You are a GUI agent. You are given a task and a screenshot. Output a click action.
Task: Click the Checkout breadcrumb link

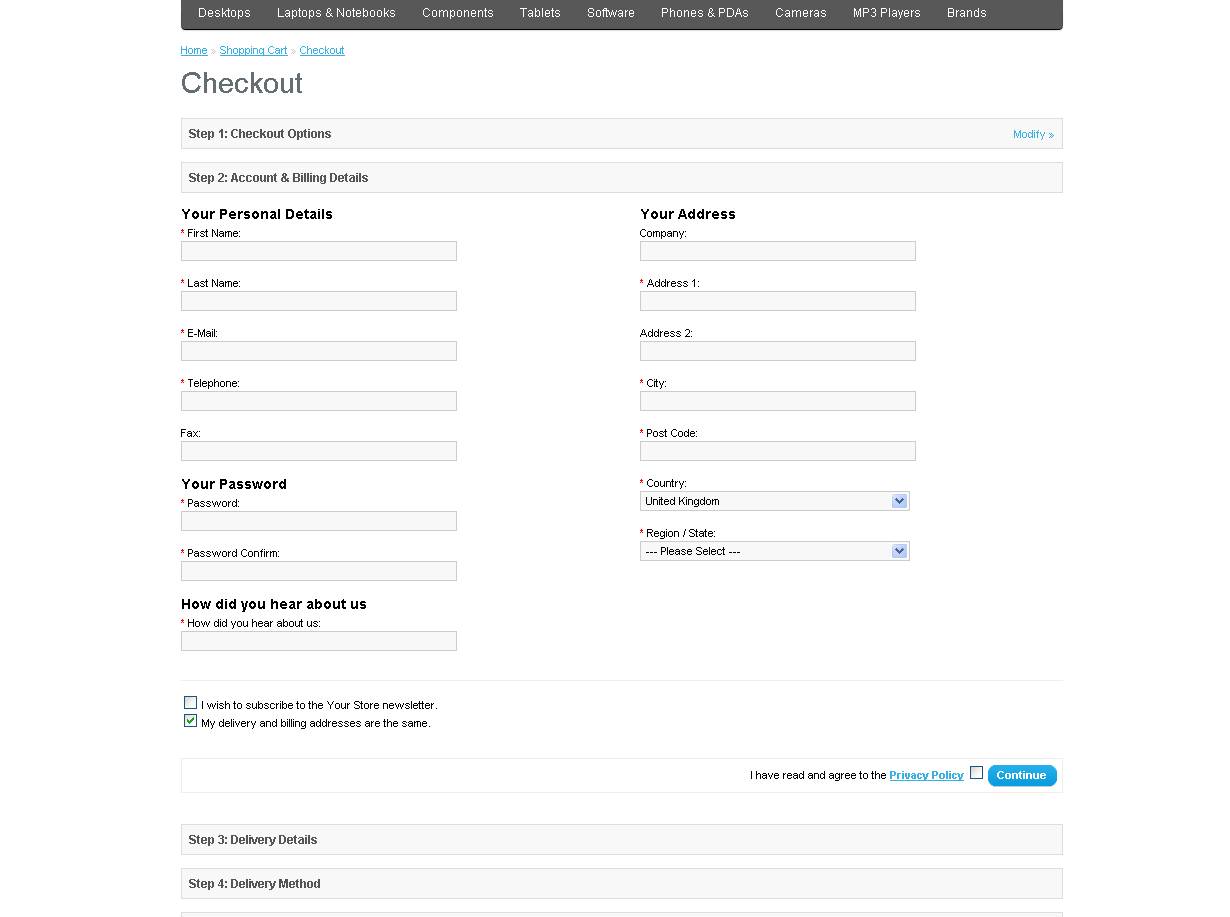322,50
